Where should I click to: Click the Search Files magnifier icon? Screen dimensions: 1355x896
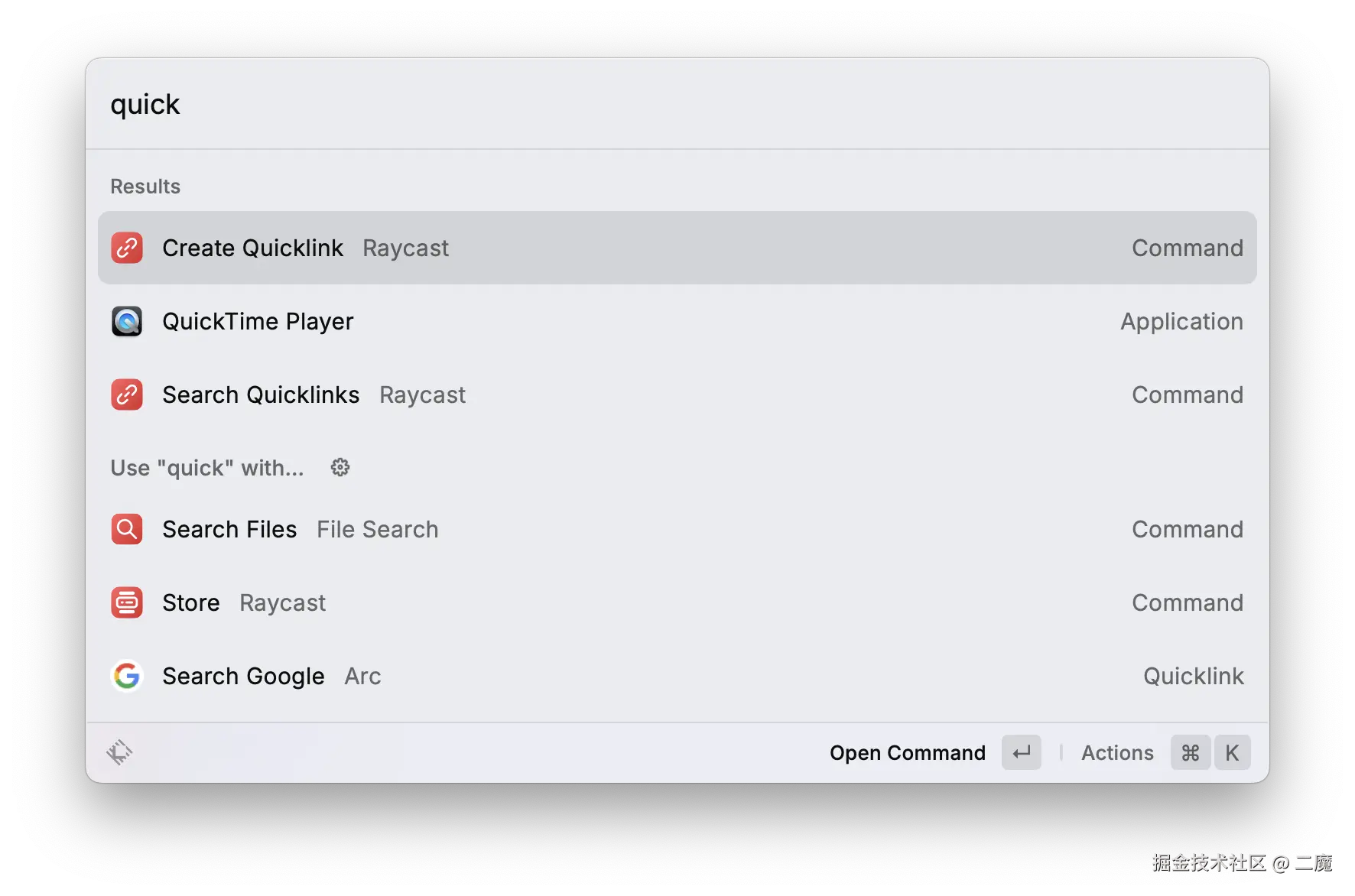127,529
